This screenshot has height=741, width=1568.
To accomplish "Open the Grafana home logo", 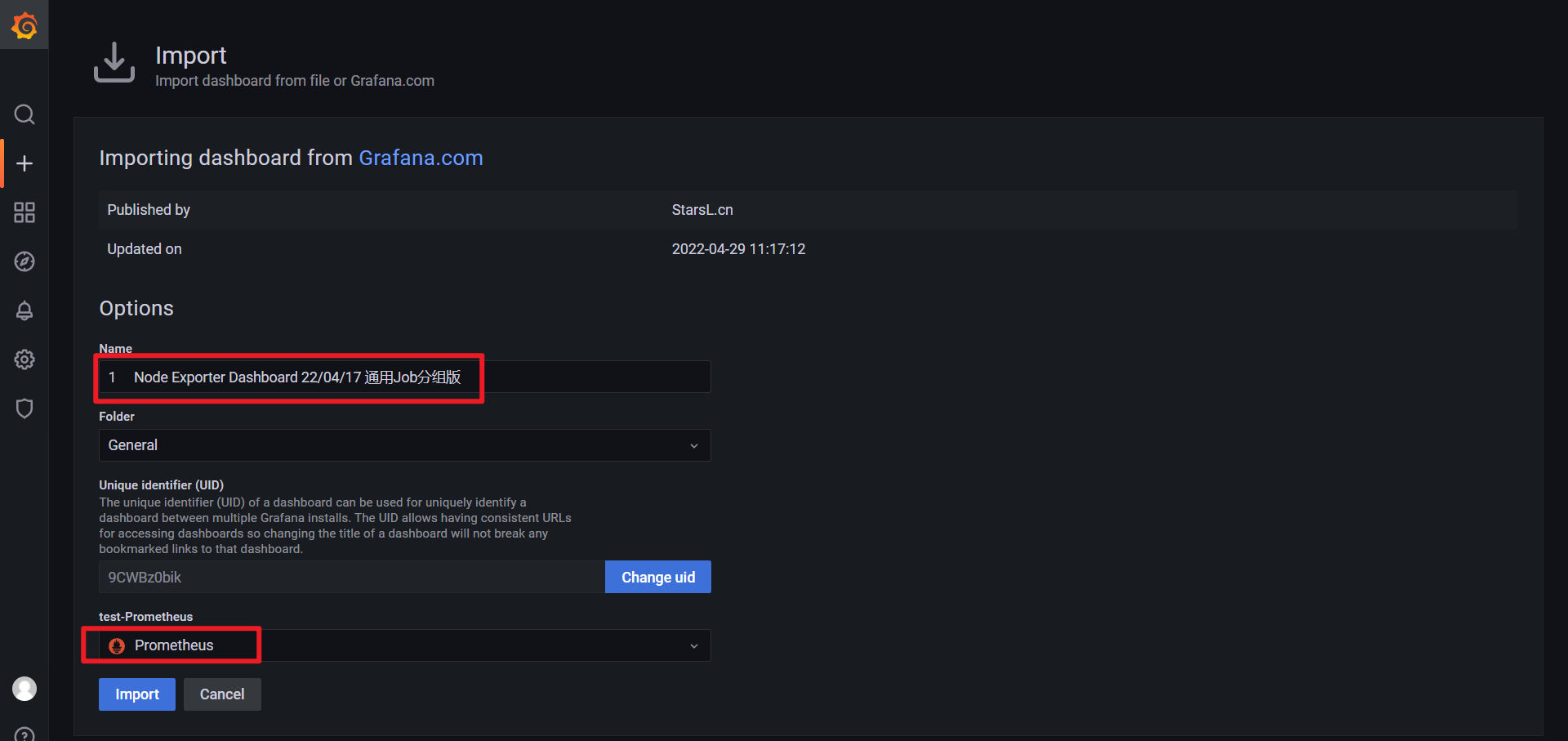I will point(24,25).
